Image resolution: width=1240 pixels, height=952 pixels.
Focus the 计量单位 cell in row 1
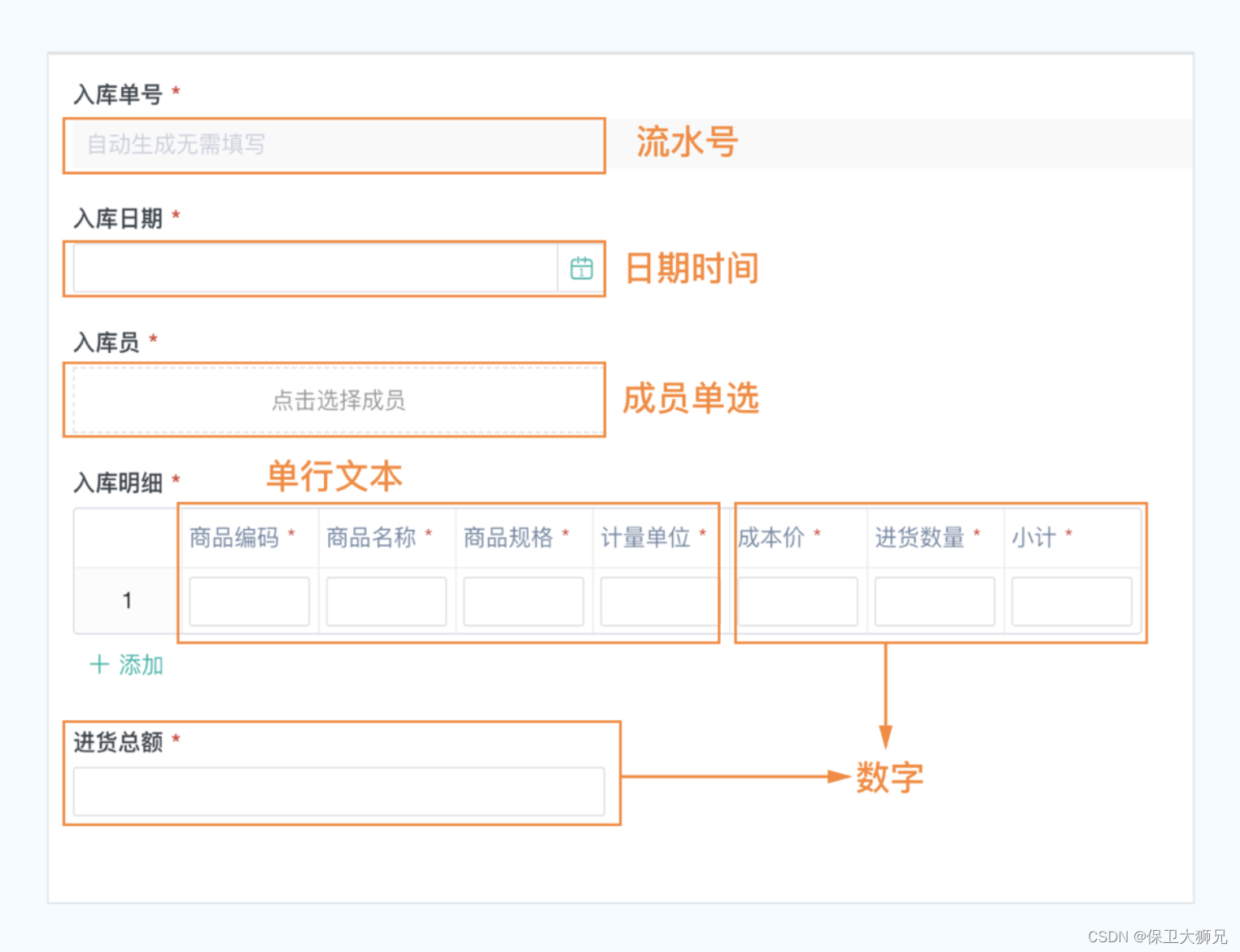click(659, 601)
